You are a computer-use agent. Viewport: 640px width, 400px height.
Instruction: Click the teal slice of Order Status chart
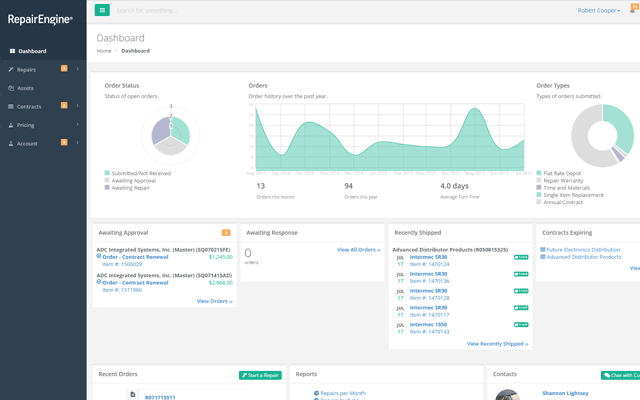point(180,129)
